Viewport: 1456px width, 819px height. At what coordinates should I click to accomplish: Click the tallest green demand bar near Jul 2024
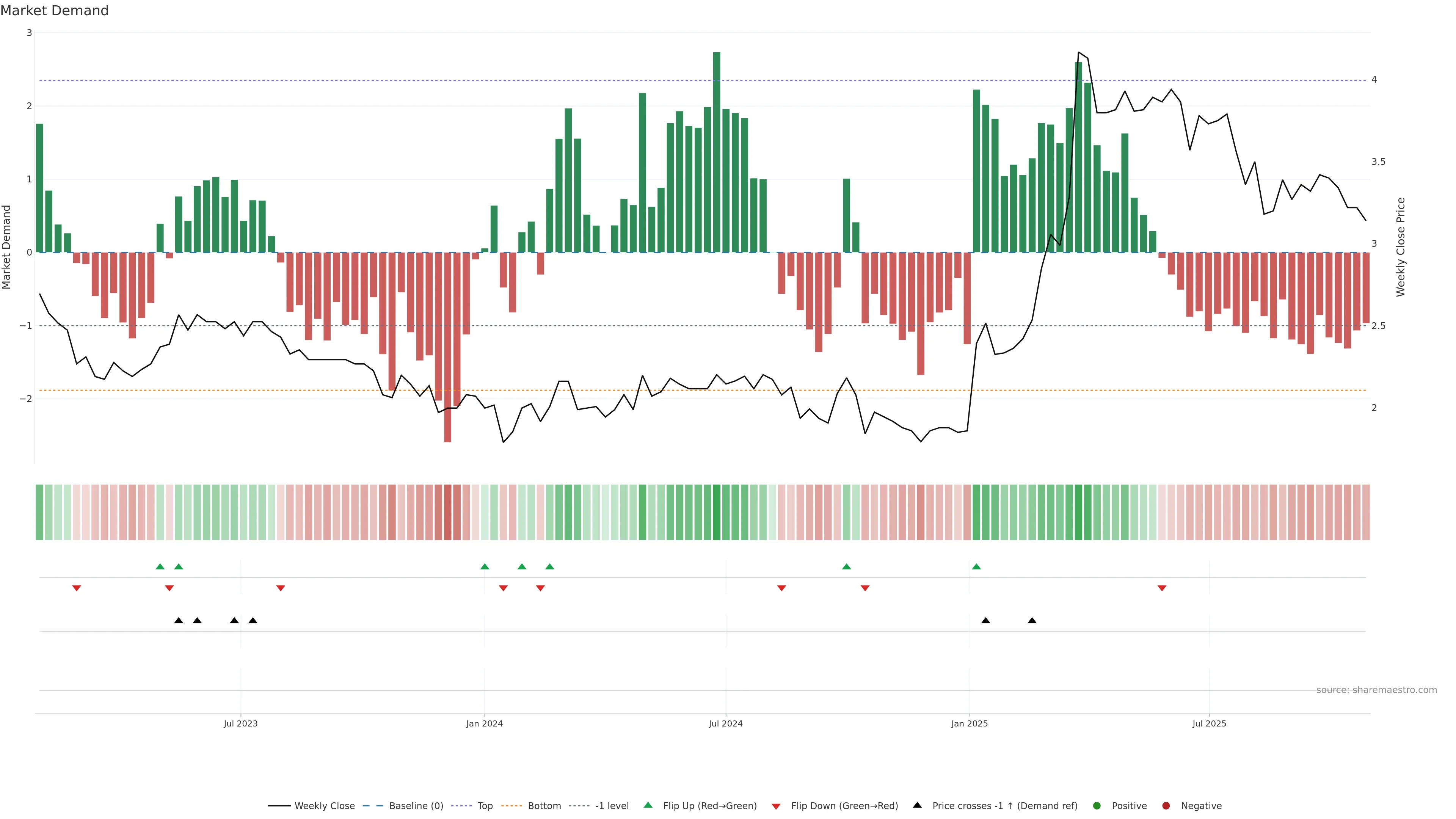click(717, 152)
